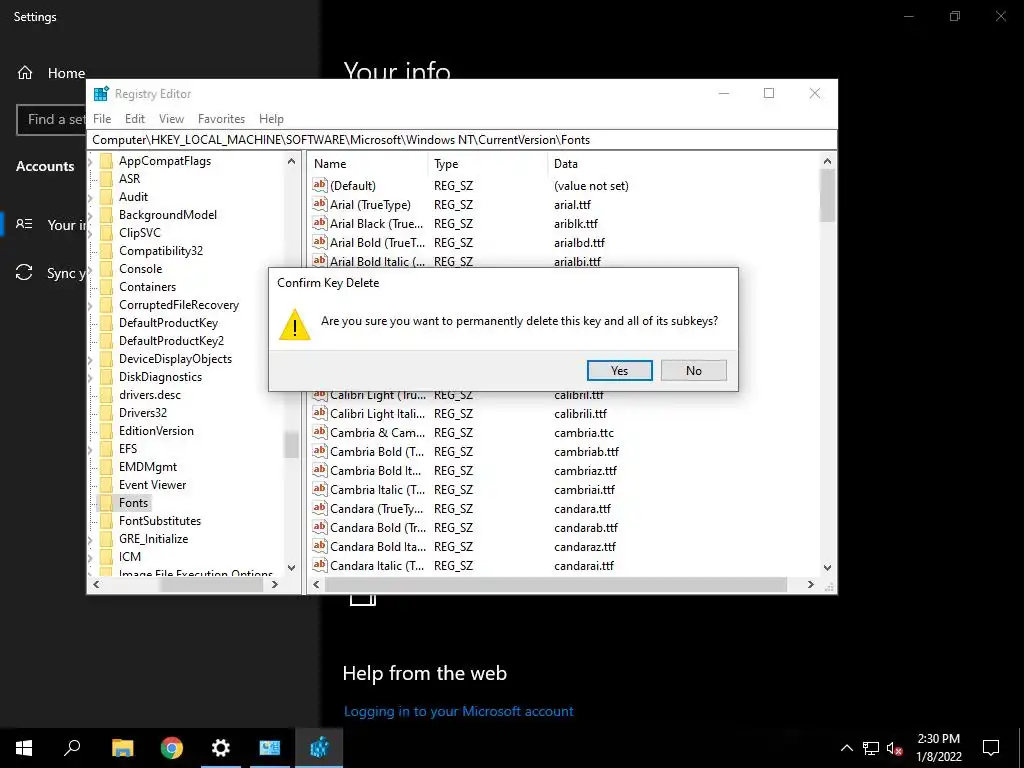Expand the AppCompatFlags tree node
1024x768 pixels.
[x=91, y=161]
